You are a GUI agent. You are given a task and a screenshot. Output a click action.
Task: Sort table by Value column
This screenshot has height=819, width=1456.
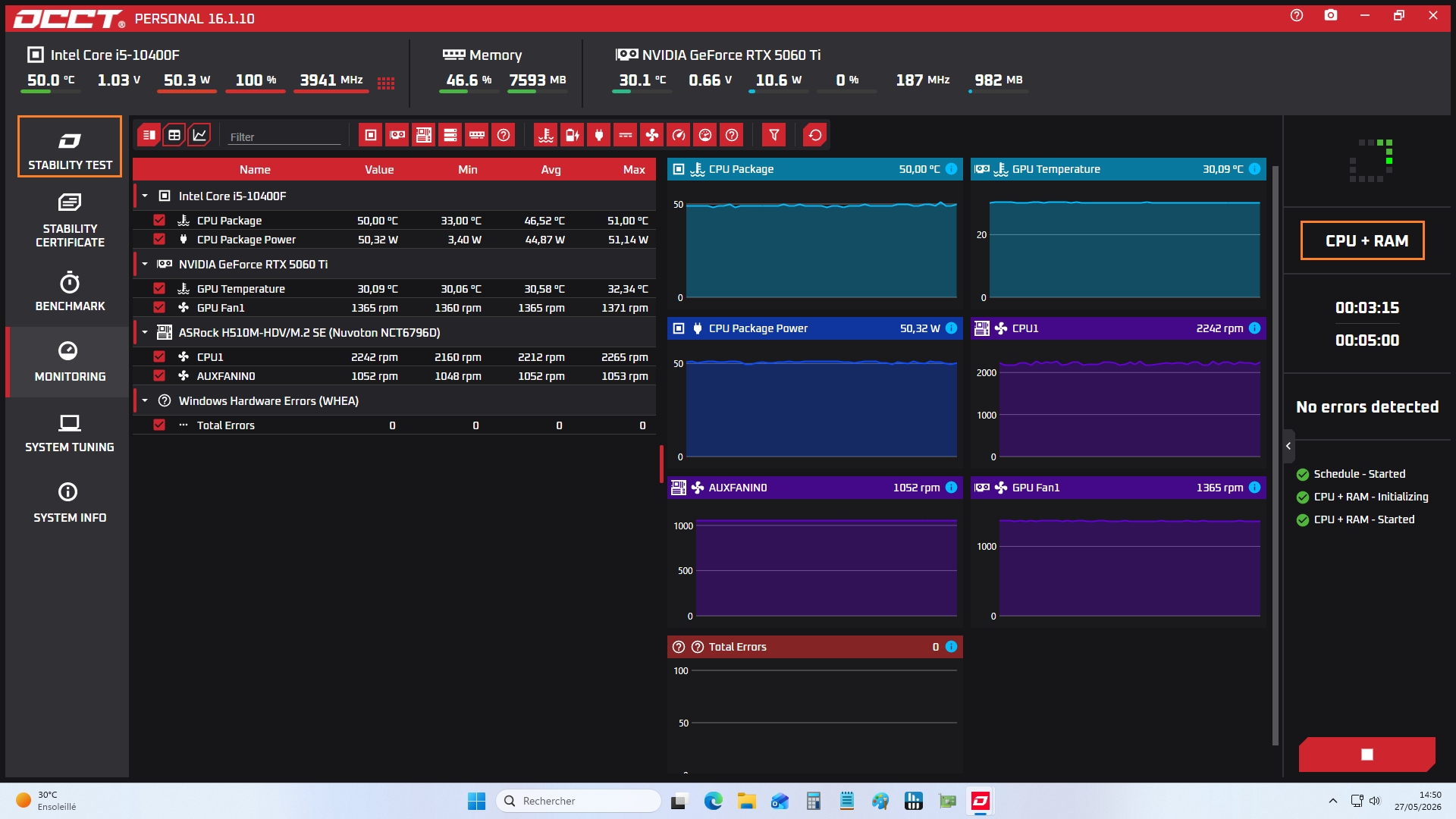[x=379, y=170]
